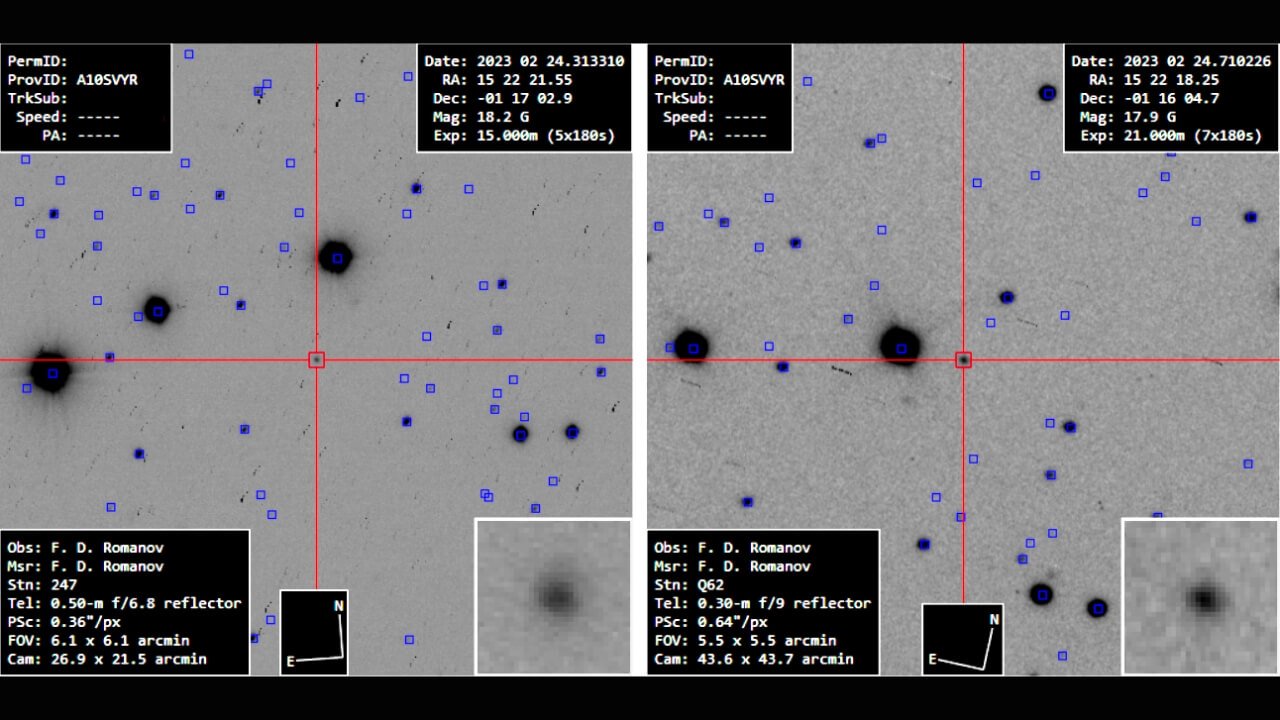This screenshot has width=1280, height=720.
Task: Pick the two adjacent marked stars right of left compass
Action: [545, 432]
